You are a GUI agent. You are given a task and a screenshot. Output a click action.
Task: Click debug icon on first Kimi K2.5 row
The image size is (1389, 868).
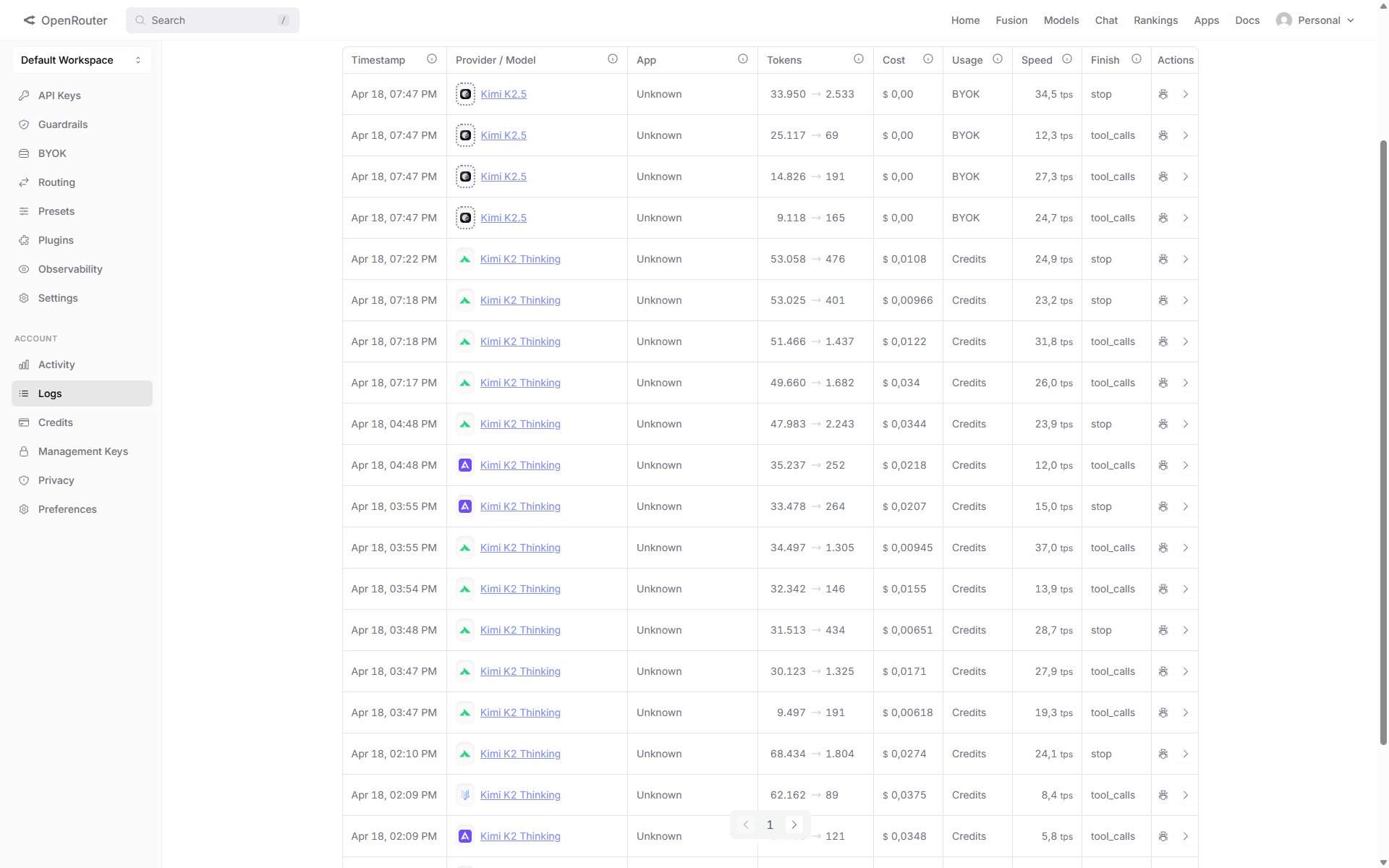1163,94
